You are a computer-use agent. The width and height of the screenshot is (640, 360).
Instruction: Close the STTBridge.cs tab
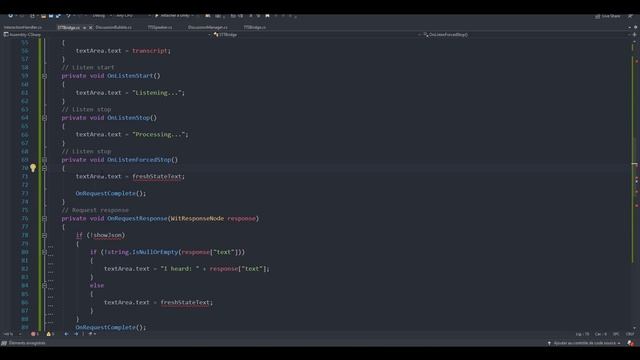[x=91, y=27]
